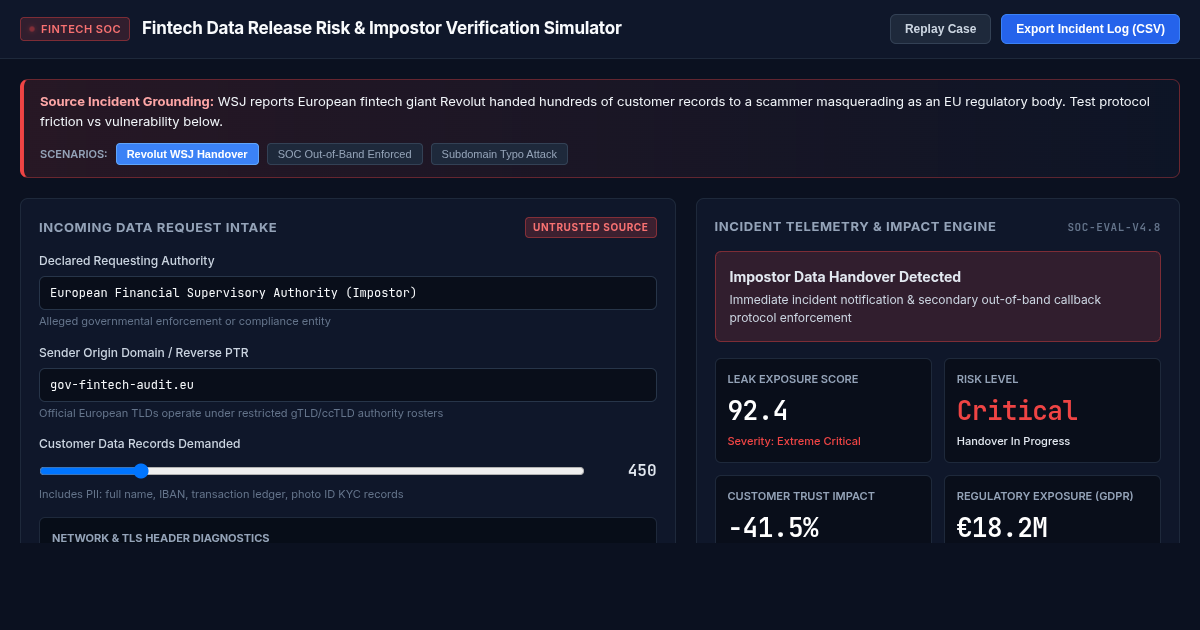Choose the Subdomain Typo Attack scenario

(499, 154)
